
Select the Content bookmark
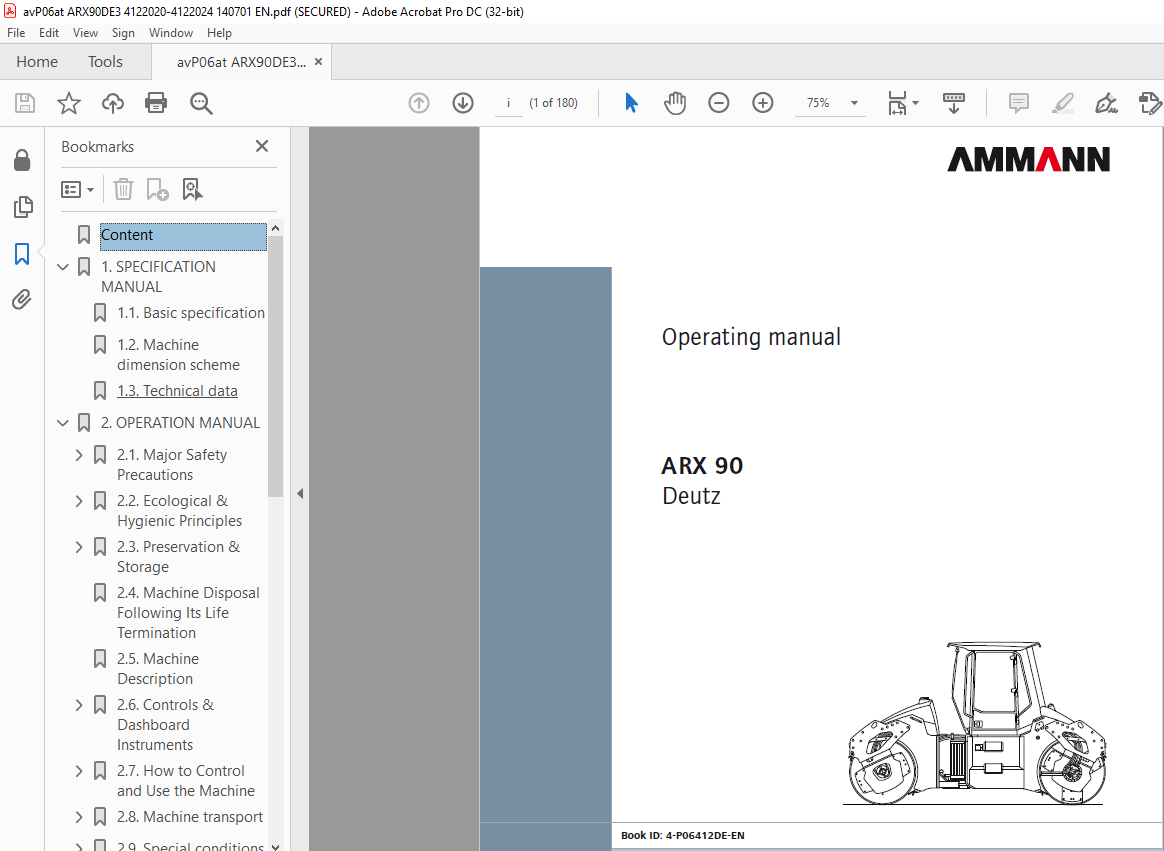click(183, 235)
